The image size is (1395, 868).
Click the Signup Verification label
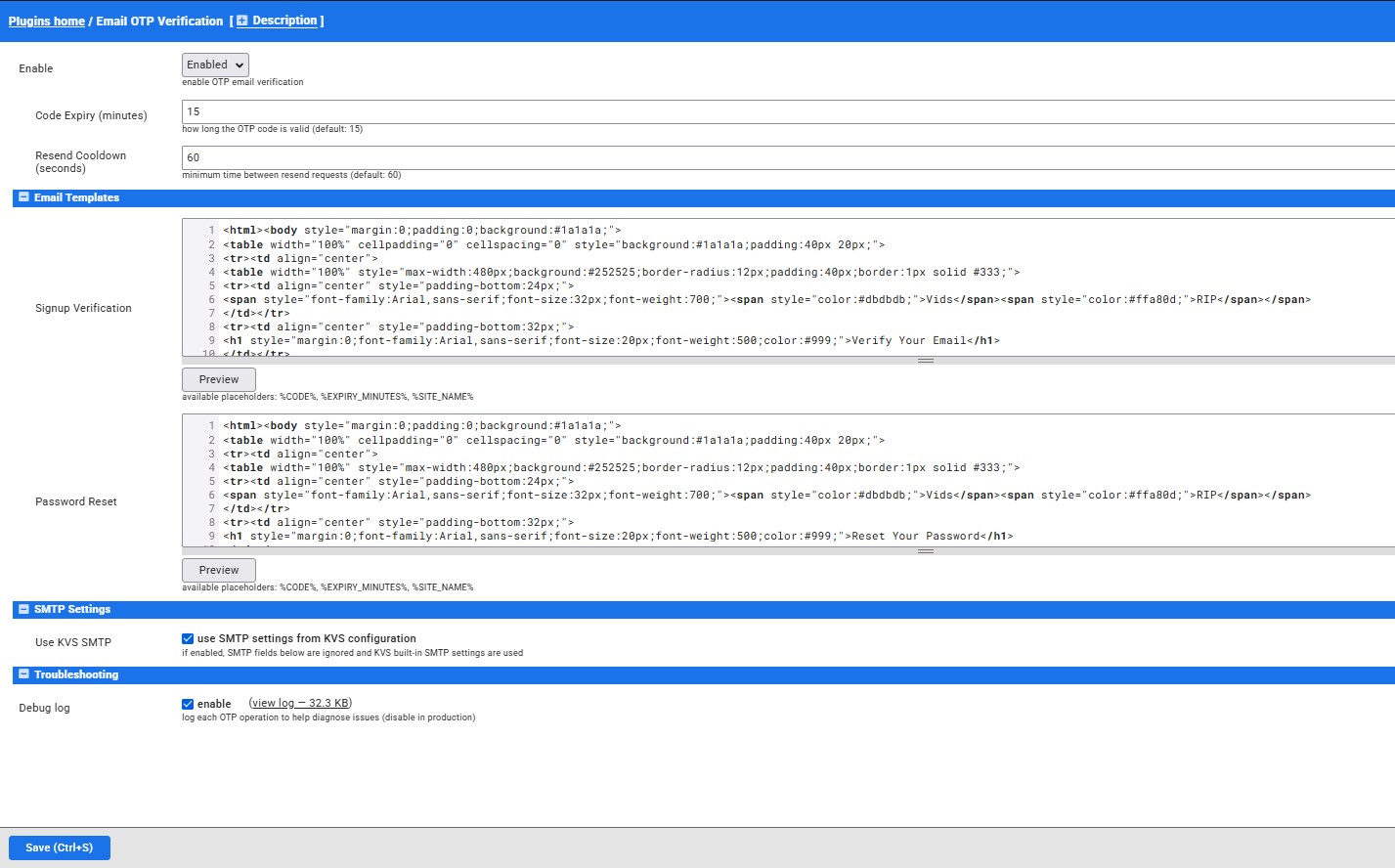tap(83, 308)
